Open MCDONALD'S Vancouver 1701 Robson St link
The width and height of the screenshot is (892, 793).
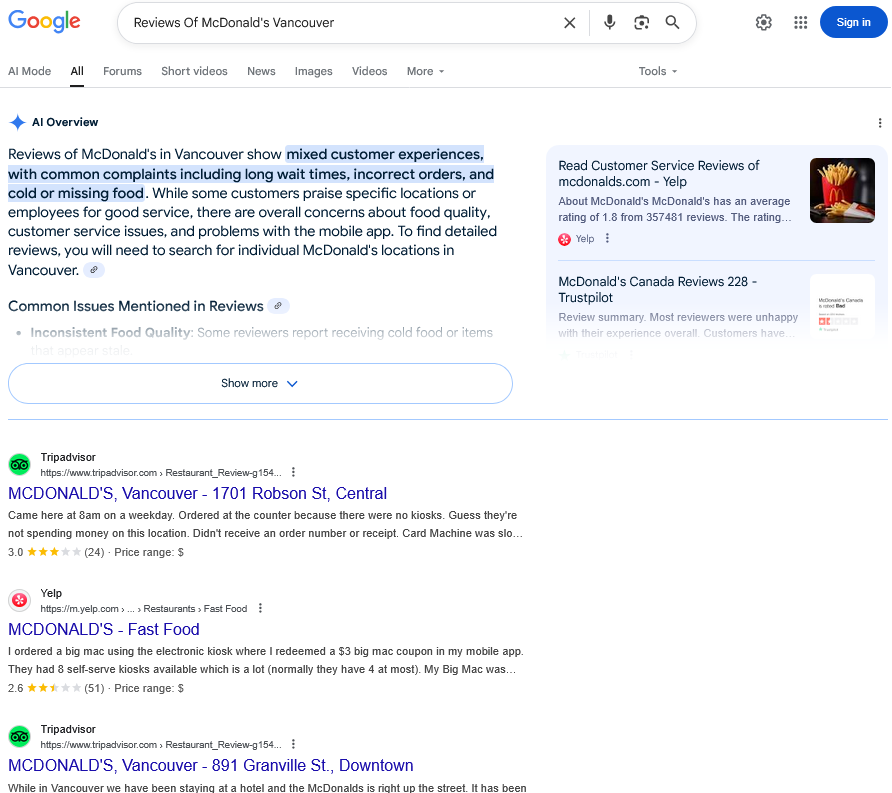(x=197, y=493)
